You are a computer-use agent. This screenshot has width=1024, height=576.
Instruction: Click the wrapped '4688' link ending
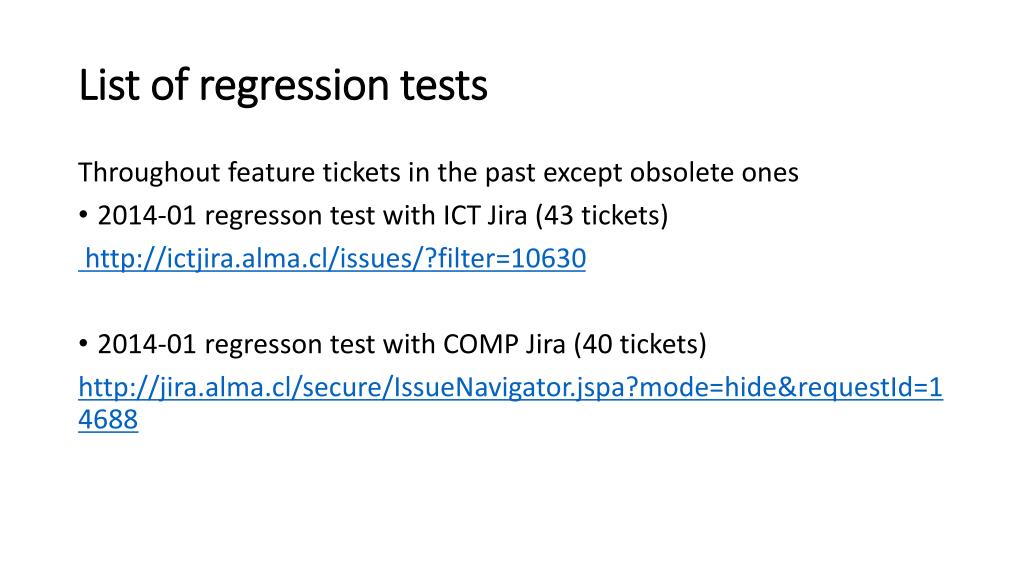coord(108,419)
